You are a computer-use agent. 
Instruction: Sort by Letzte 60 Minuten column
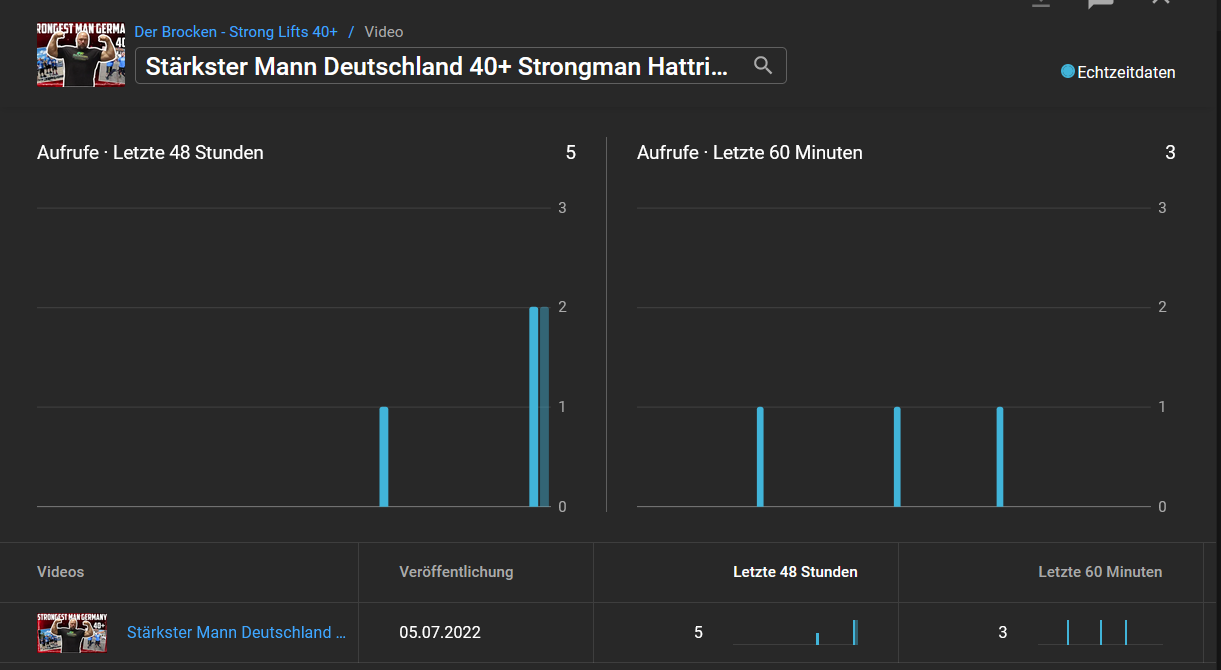tap(1100, 572)
